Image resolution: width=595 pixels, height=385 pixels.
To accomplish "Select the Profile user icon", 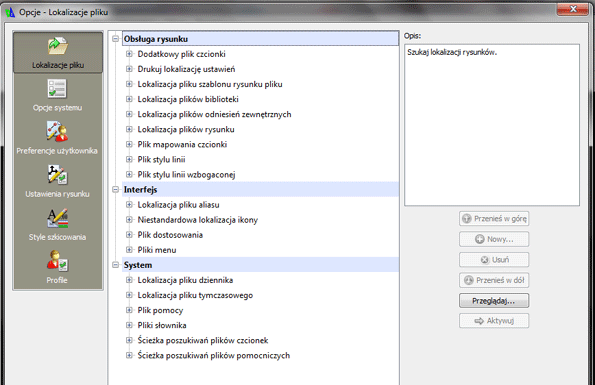I will click(x=57, y=261).
